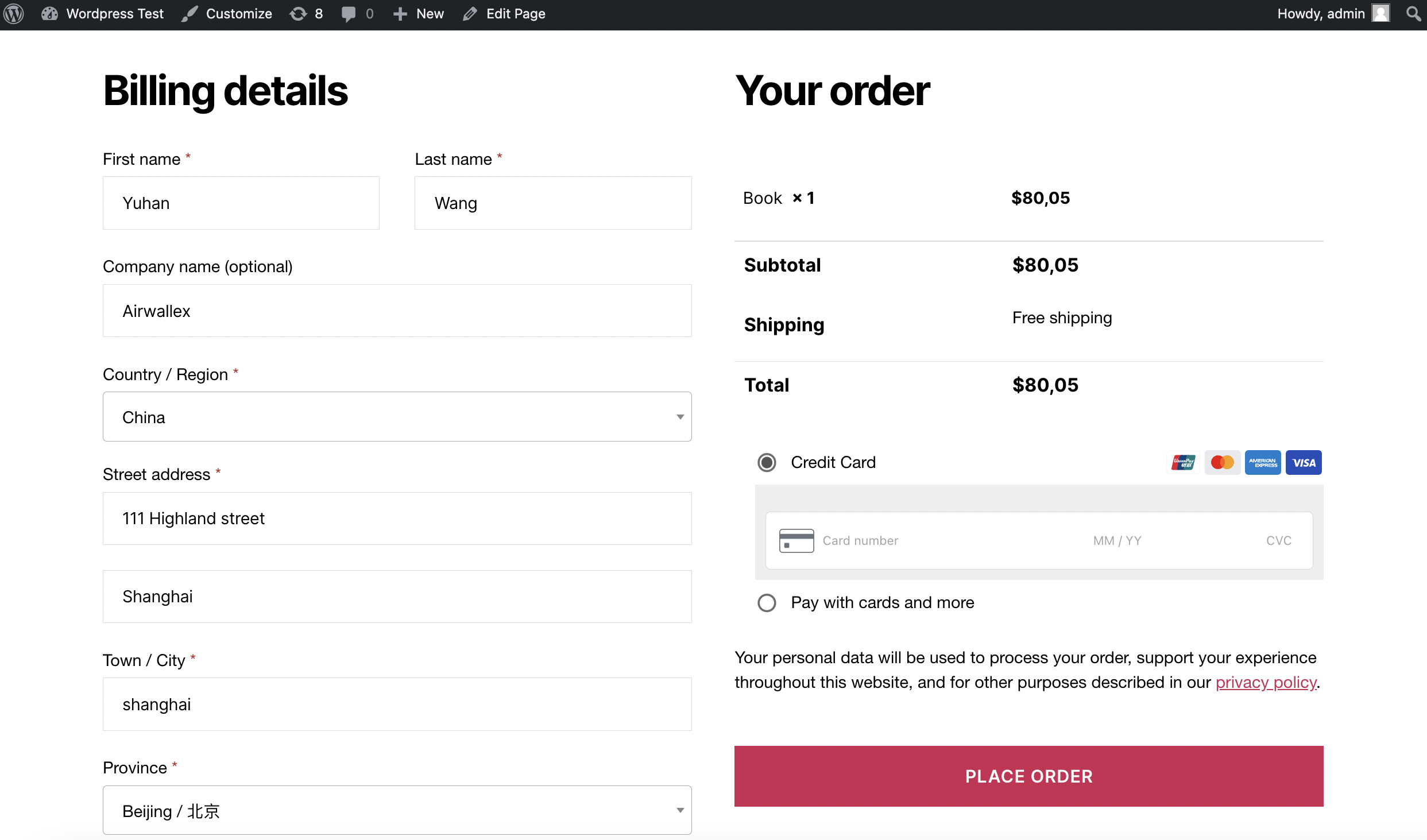Viewport: 1427px width, 840px height.
Task: Toggle the Credit Card payment method
Action: click(x=767, y=462)
